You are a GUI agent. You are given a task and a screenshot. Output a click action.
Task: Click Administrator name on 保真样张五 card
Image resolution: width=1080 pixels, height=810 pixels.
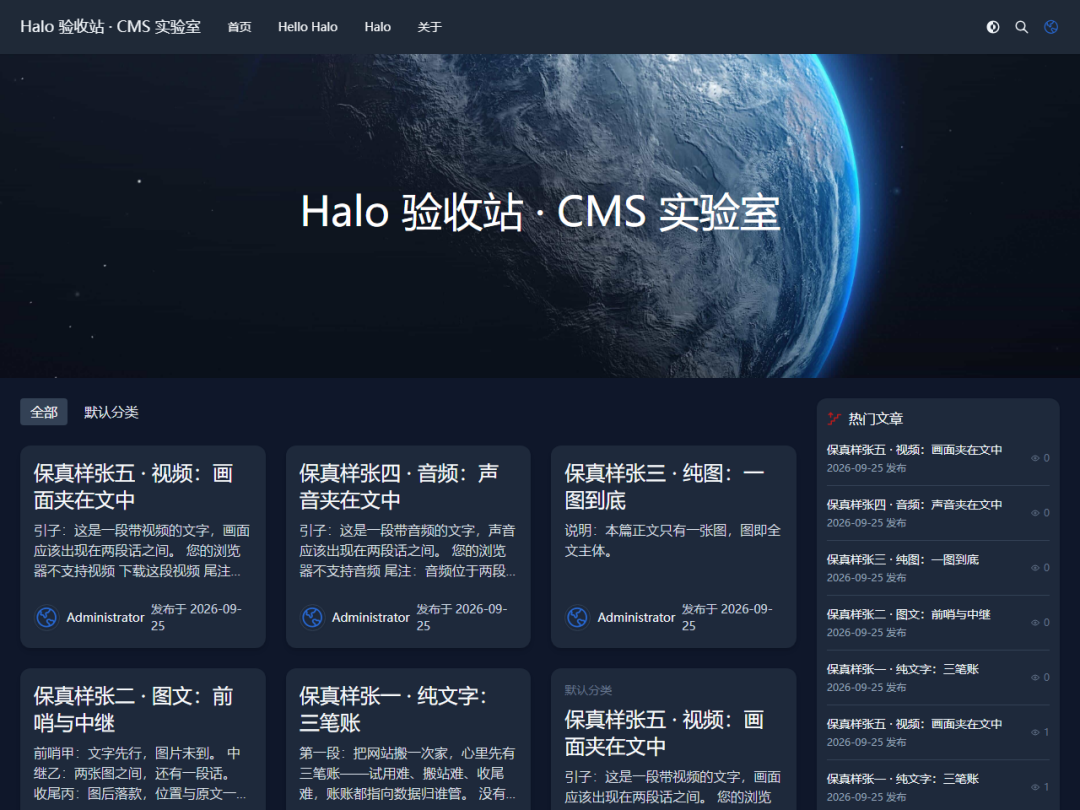[105, 617]
